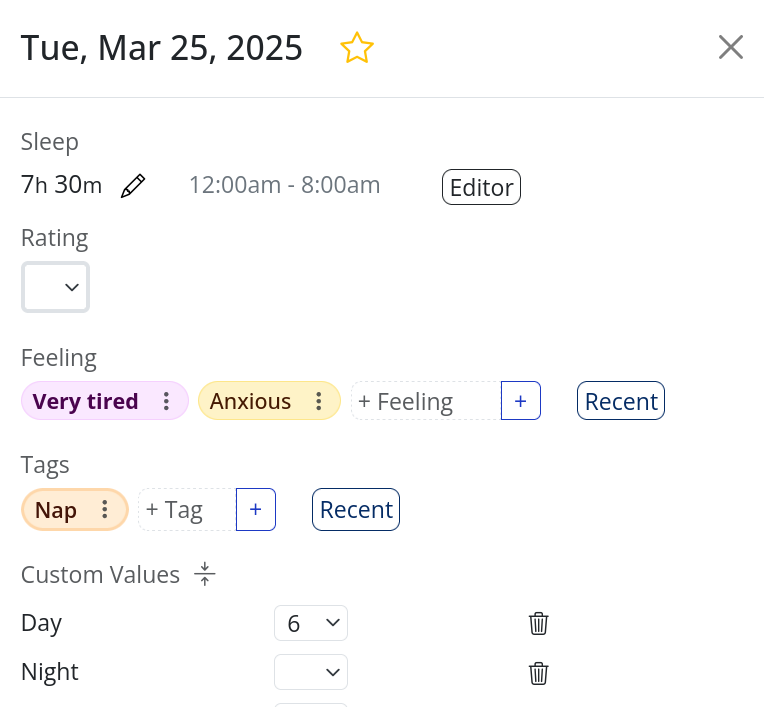Open options menu for Anxious feeling
Image resolution: width=764 pixels, height=707 pixels.
[x=319, y=401]
